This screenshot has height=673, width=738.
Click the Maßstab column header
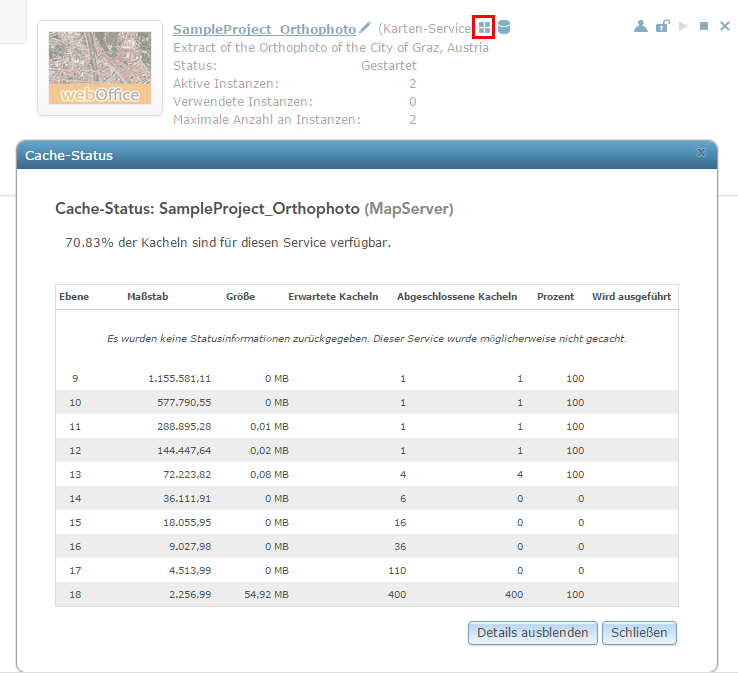(147, 296)
